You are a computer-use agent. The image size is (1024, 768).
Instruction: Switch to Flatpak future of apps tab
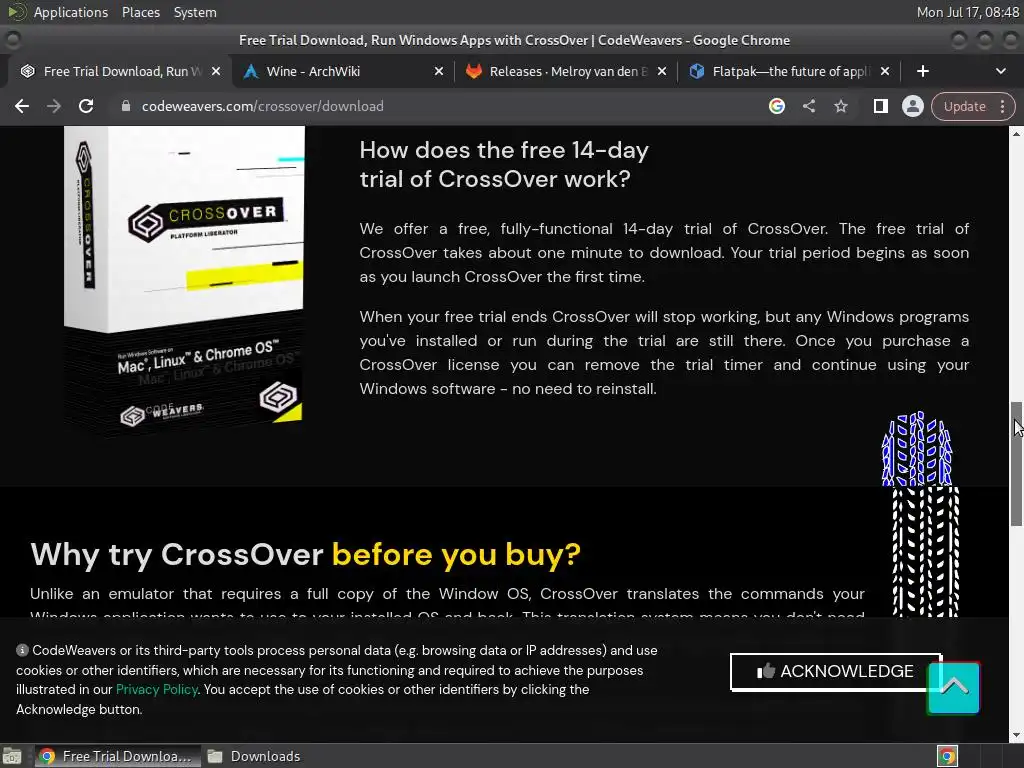788,71
